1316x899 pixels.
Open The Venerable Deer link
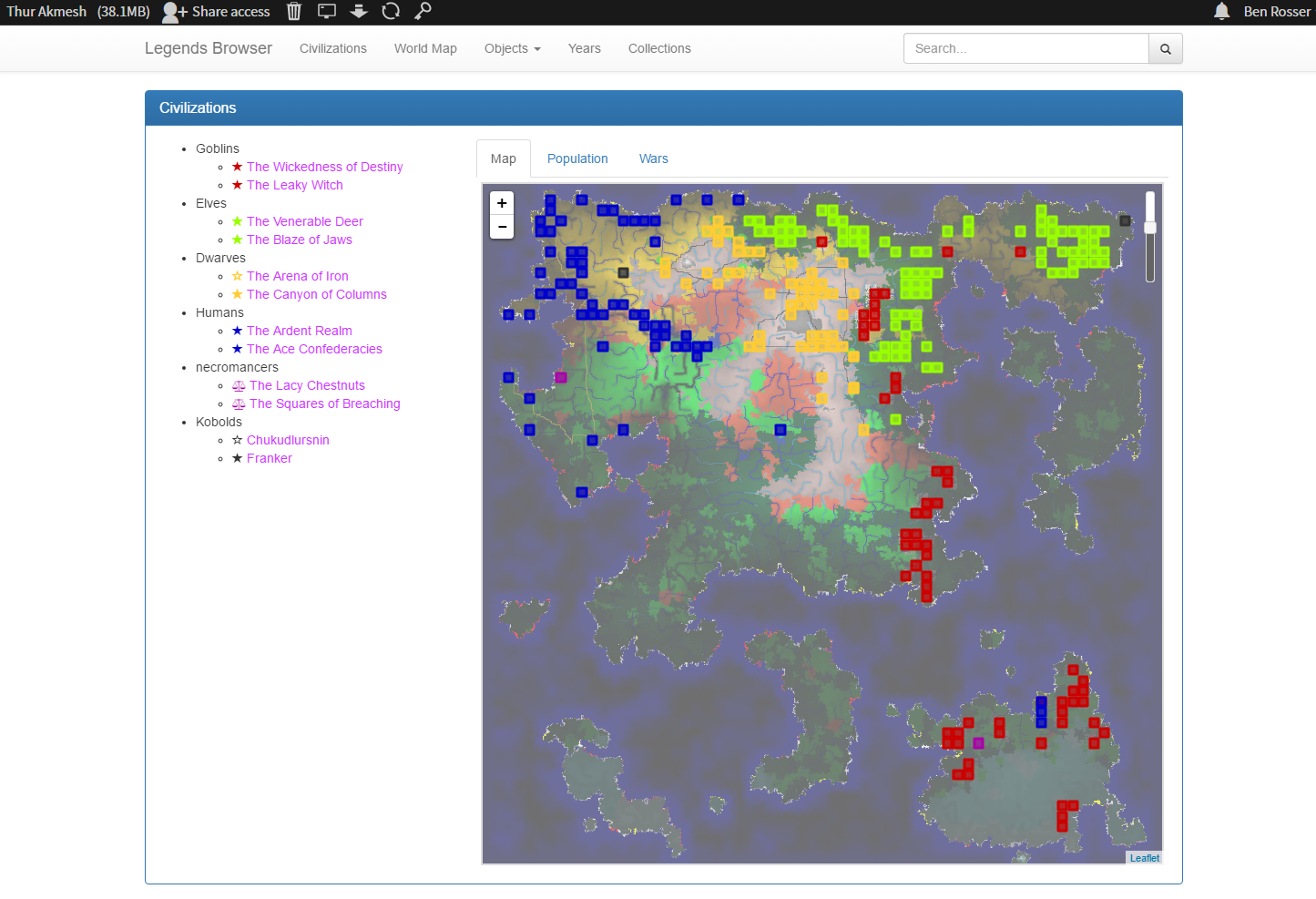[x=305, y=221]
